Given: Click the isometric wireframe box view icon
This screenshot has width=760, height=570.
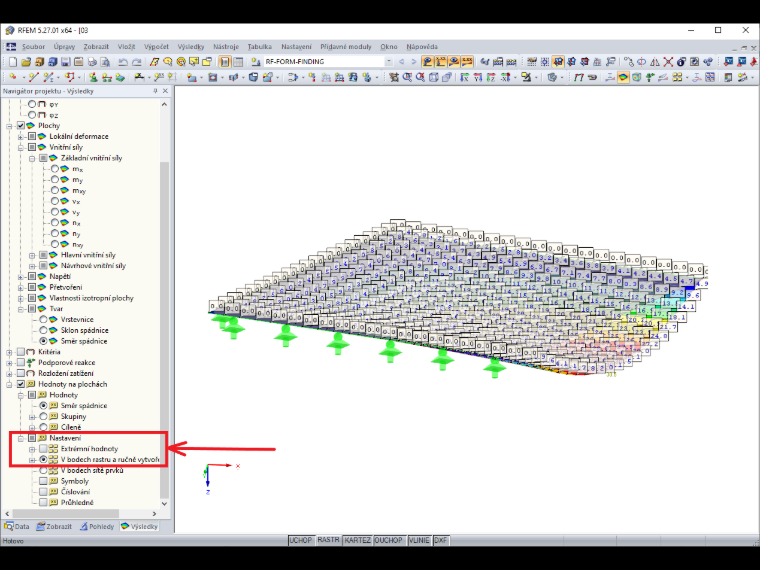Looking at the screenshot, I should tap(433, 77).
